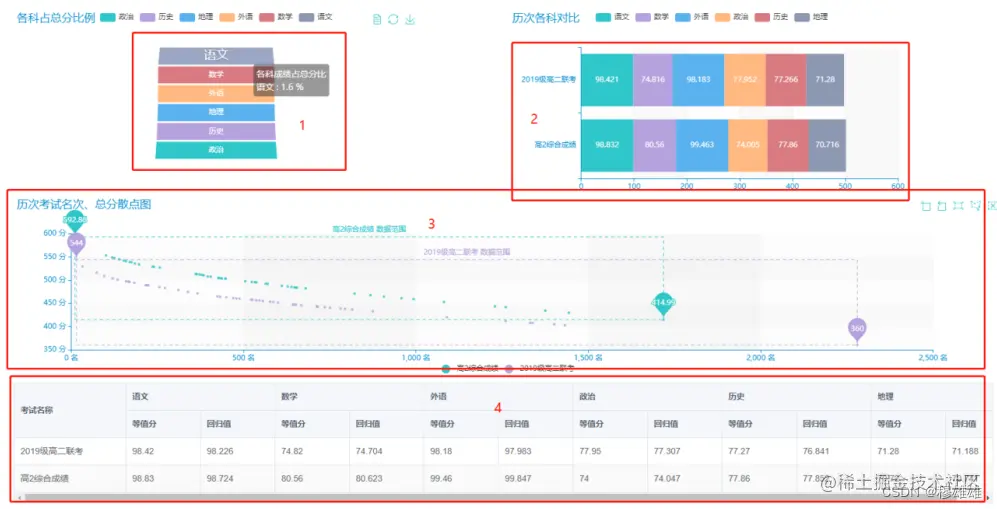Image resolution: width=997 pixels, height=509 pixels.
Task: Click the 98.832 bar segment
Action: (607, 145)
